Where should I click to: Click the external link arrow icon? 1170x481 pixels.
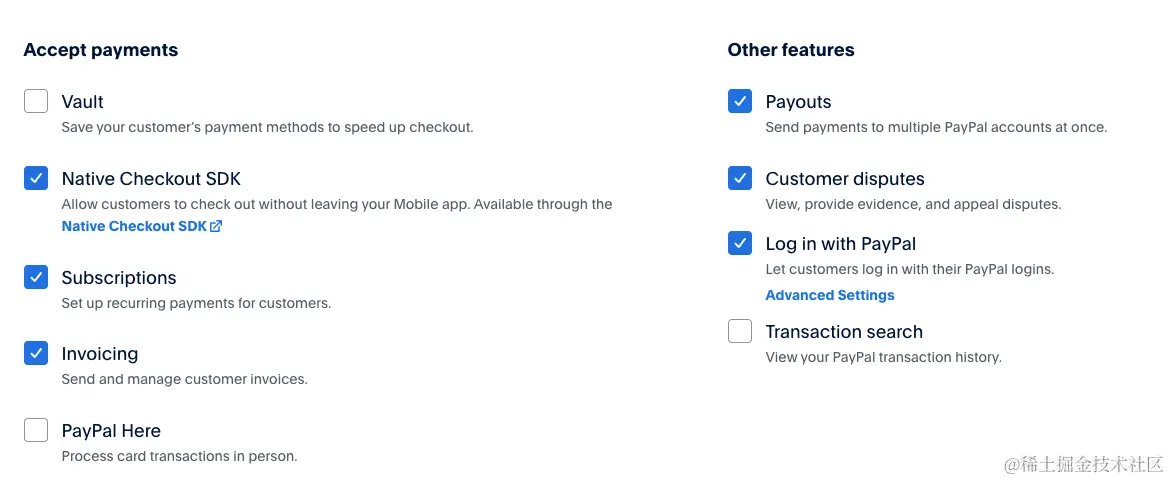[x=216, y=226]
